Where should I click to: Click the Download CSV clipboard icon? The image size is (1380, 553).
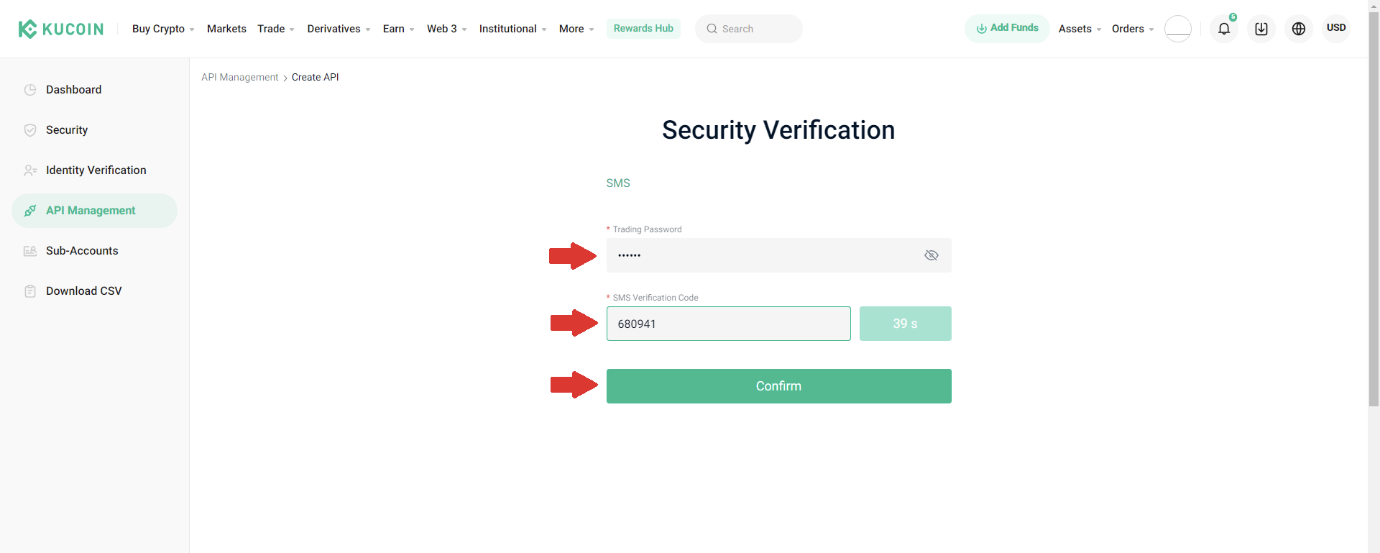click(30, 291)
